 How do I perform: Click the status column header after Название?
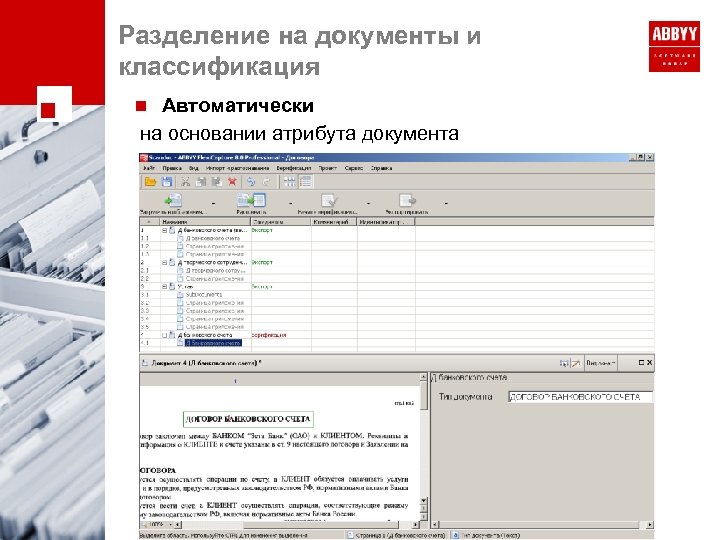point(281,222)
